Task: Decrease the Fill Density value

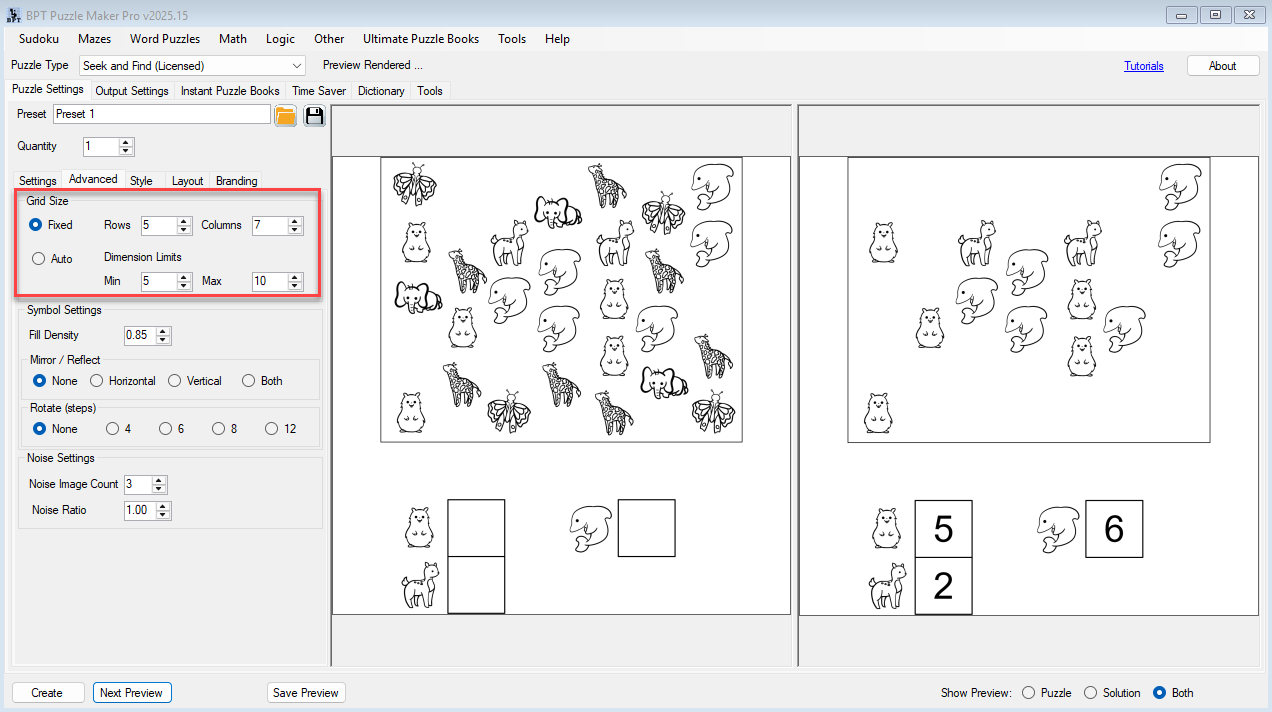Action: 164,340
